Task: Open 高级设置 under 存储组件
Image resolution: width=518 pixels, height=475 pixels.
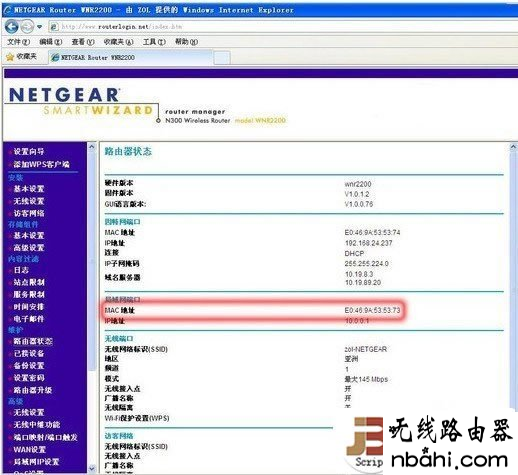Action: pos(29,248)
